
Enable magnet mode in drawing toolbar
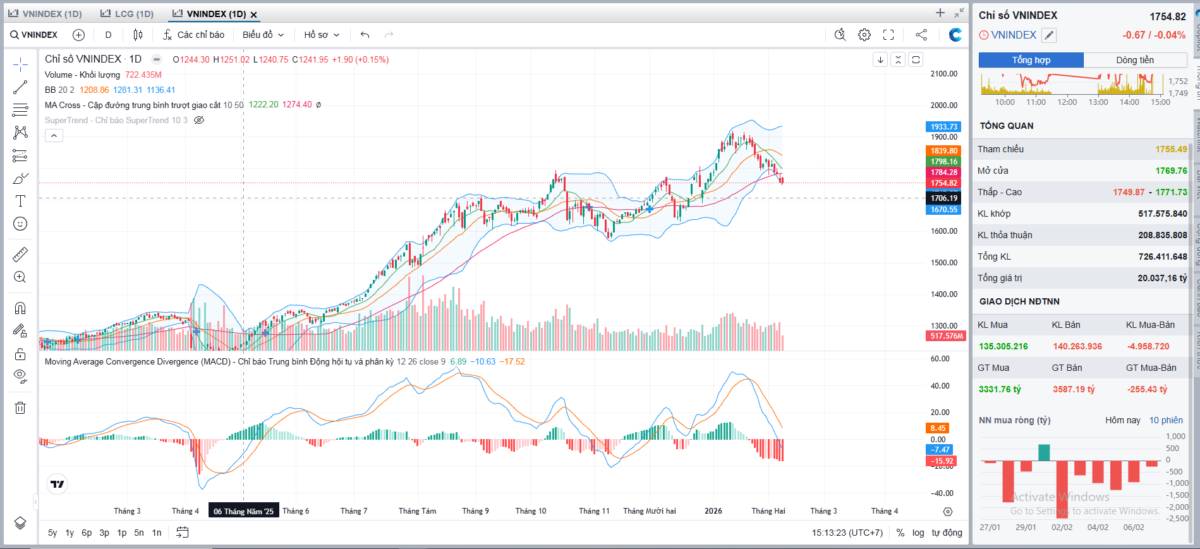click(x=20, y=307)
